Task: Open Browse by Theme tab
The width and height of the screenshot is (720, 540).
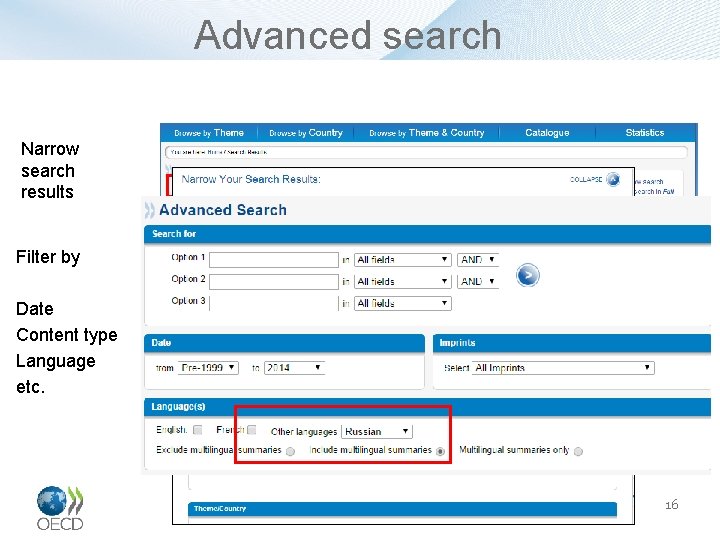Action: point(209,133)
